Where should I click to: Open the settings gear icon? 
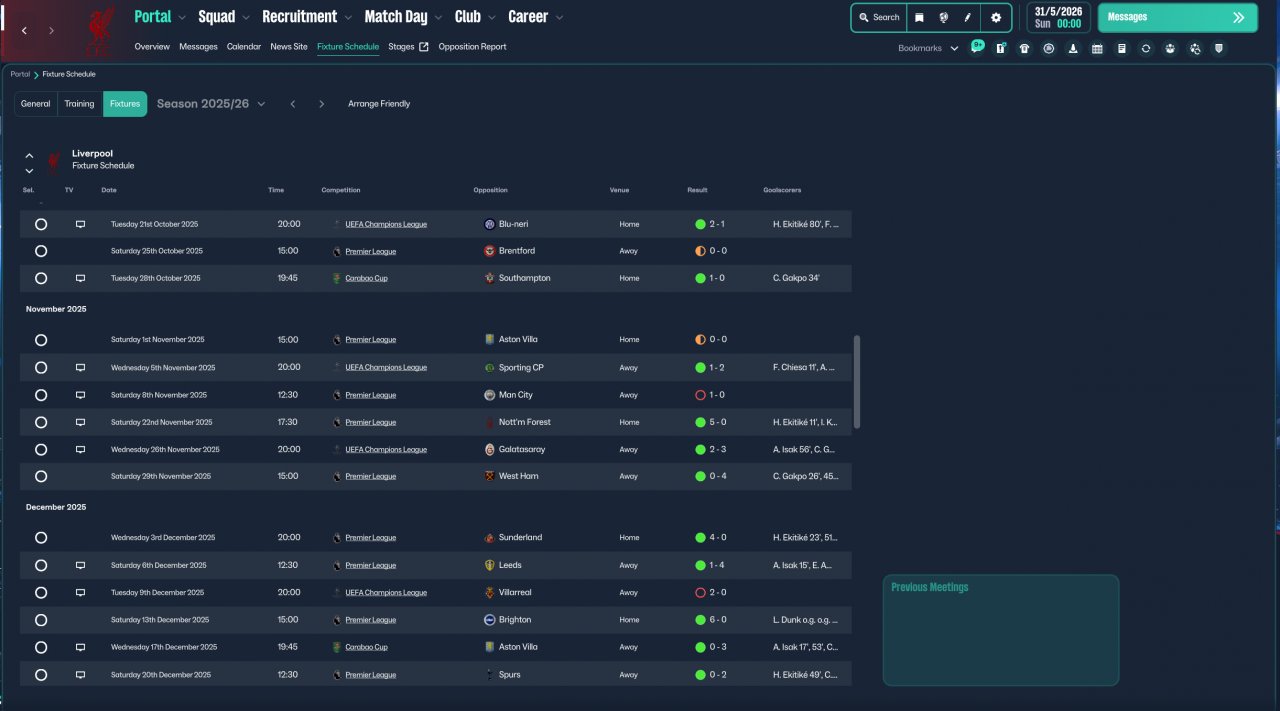pos(995,18)
